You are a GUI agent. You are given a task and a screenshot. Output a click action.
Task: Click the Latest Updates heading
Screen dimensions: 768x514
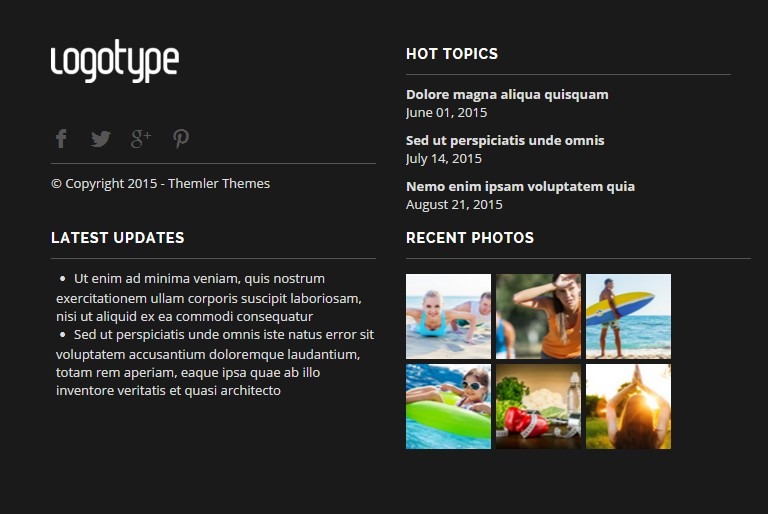[118, 238]
